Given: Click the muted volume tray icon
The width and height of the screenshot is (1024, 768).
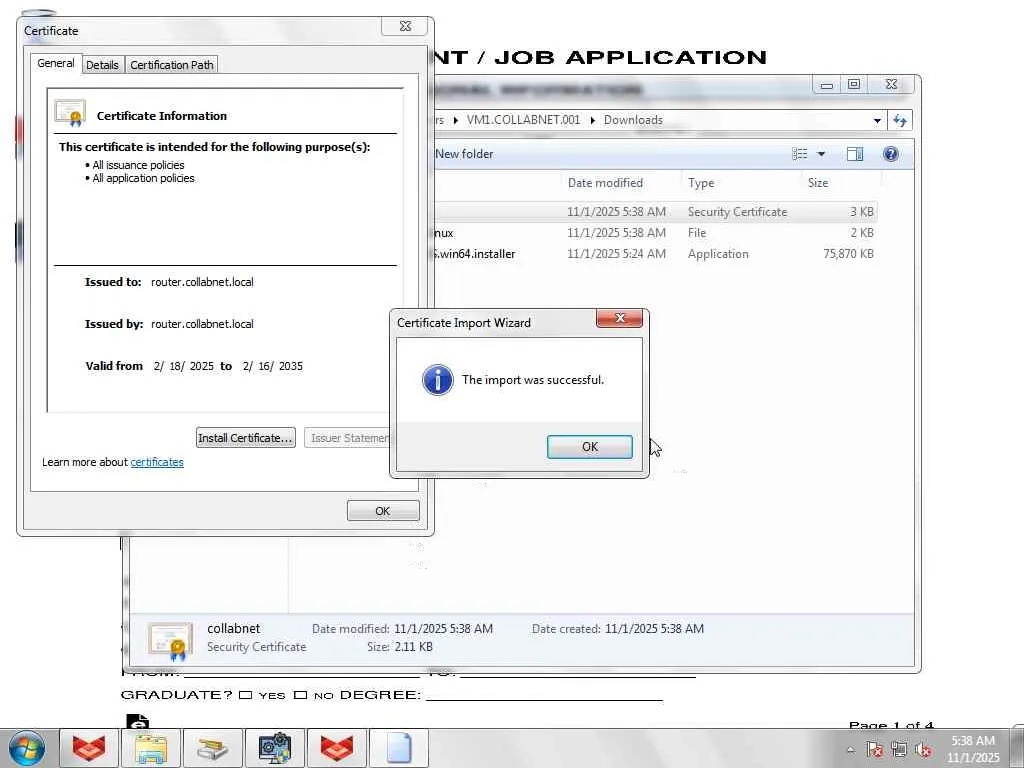Looking at the screenshot, I should (923, 750).
